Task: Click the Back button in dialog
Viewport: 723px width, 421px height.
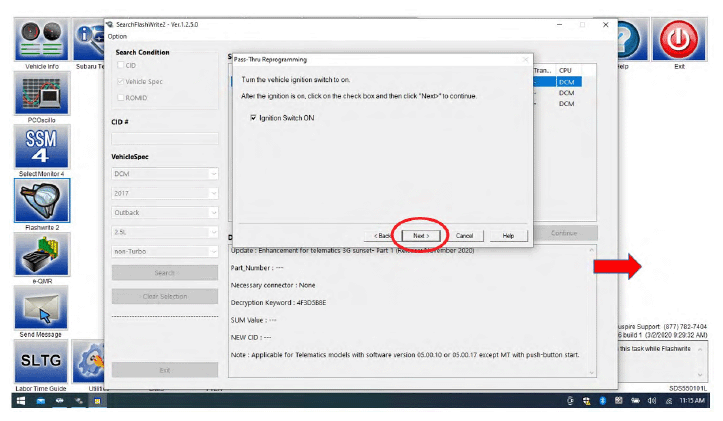Action: (x=382, y=236)
